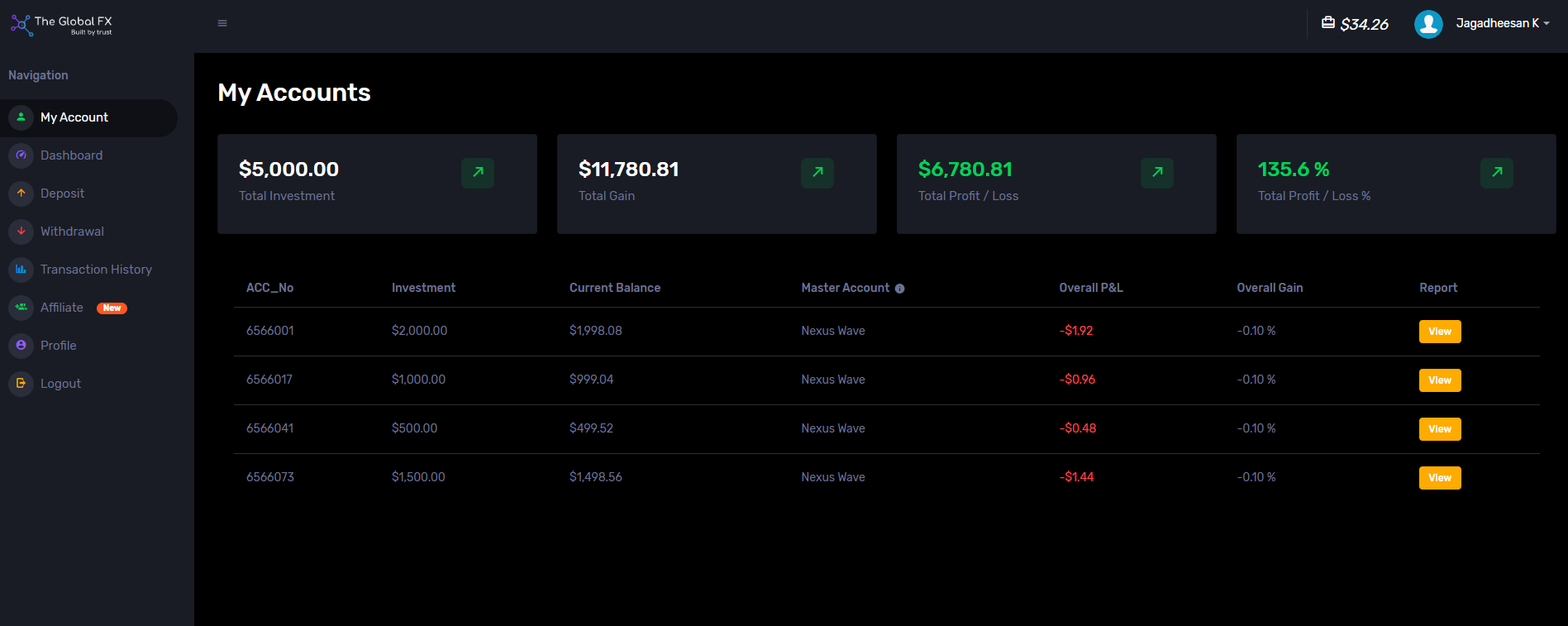Click The Global FX logo

[62, 25]
